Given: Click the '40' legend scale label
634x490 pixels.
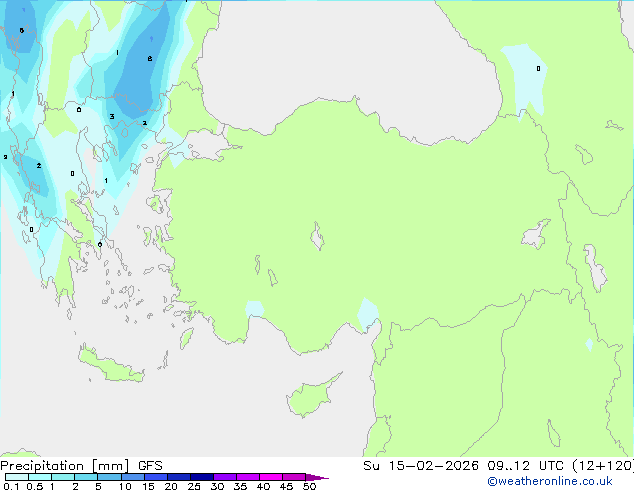Looking at the screenshot, I should click(x=263, y=486).
